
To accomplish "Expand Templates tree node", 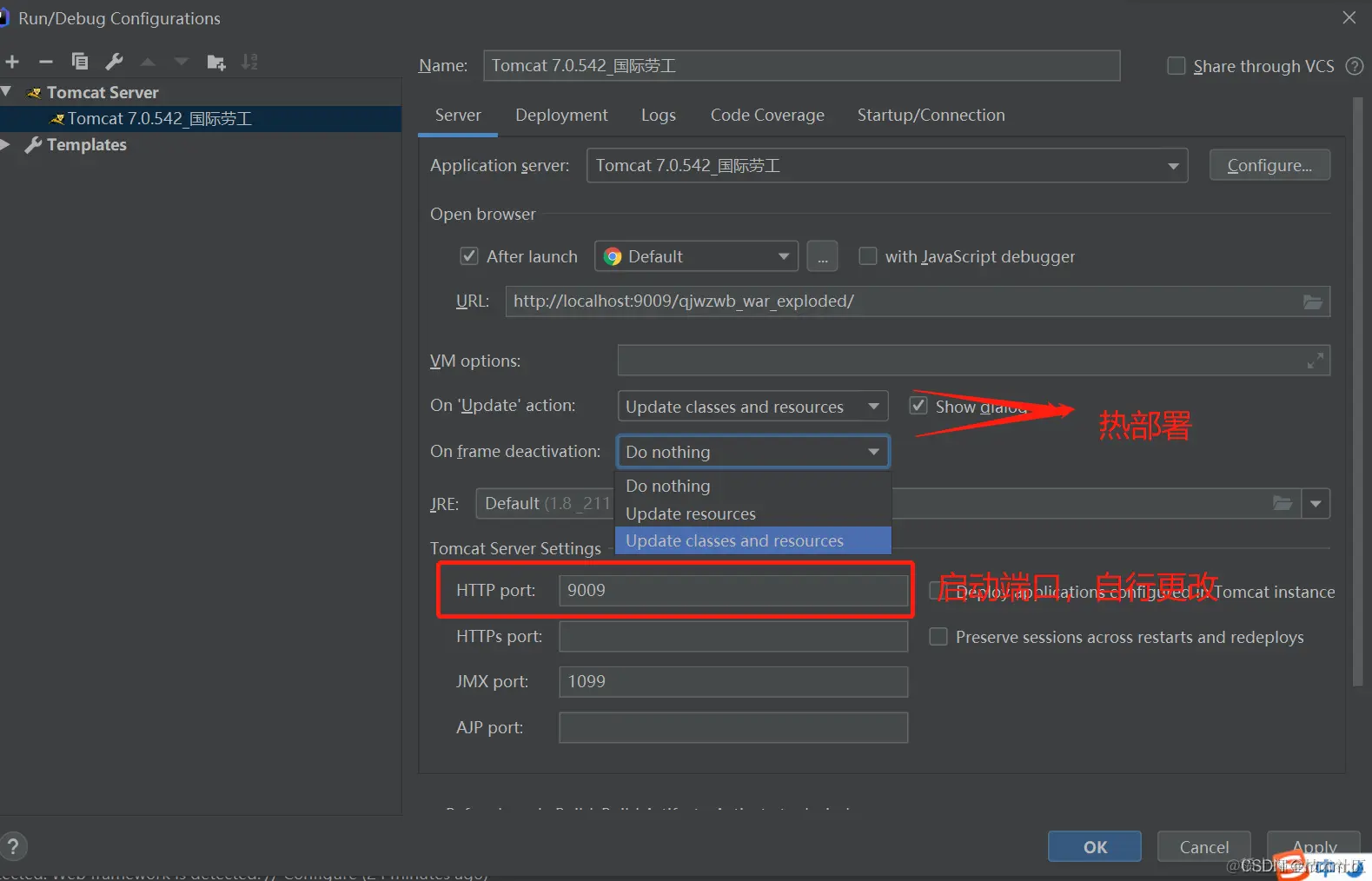I will tap(6, 144).
